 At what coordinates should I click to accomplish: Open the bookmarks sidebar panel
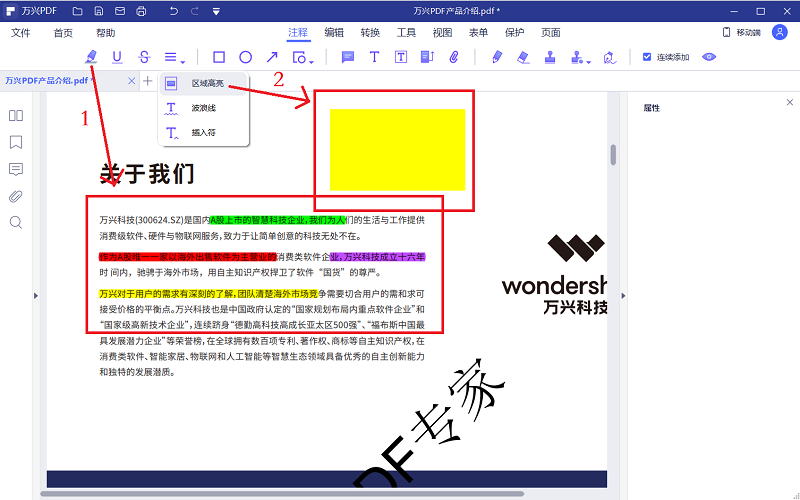tap(16, 142)
